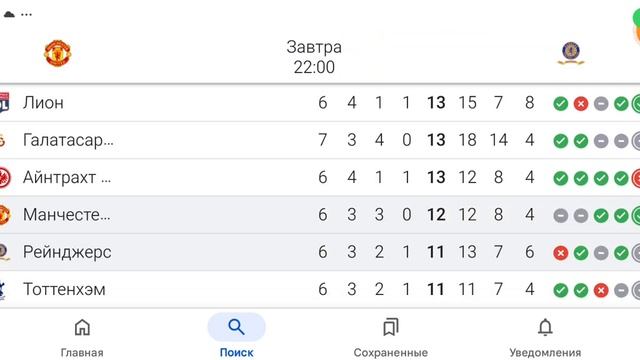
Task: Select the Тоттенхэм team row
Action: 320,289
